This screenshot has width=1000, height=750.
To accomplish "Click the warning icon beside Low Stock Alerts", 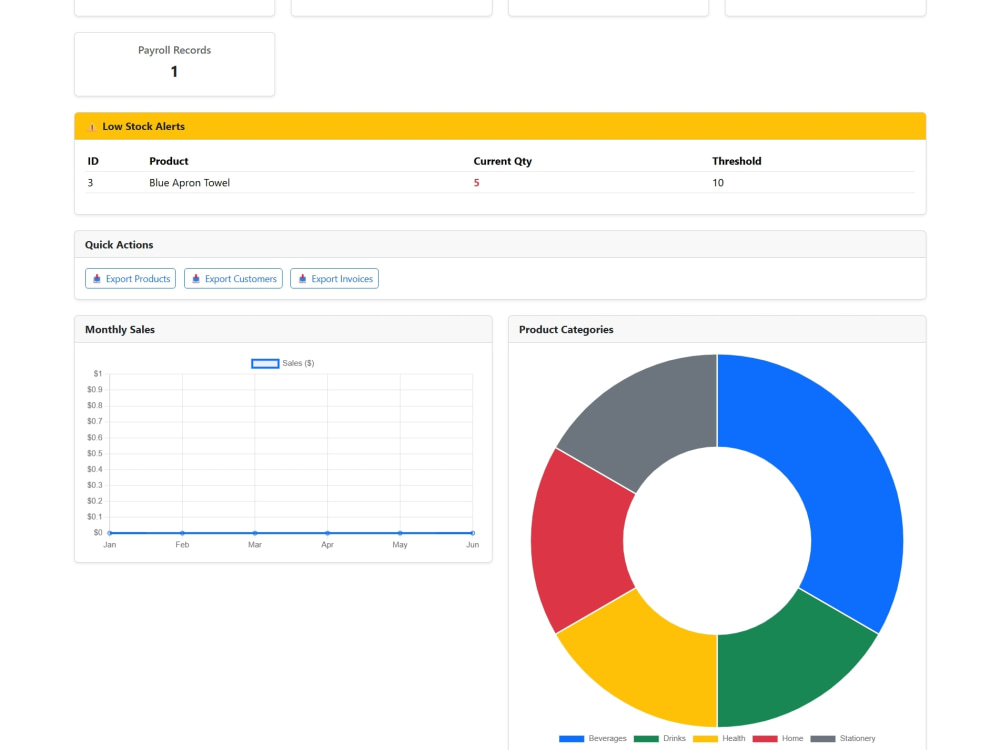I will [x=92, y=127].
